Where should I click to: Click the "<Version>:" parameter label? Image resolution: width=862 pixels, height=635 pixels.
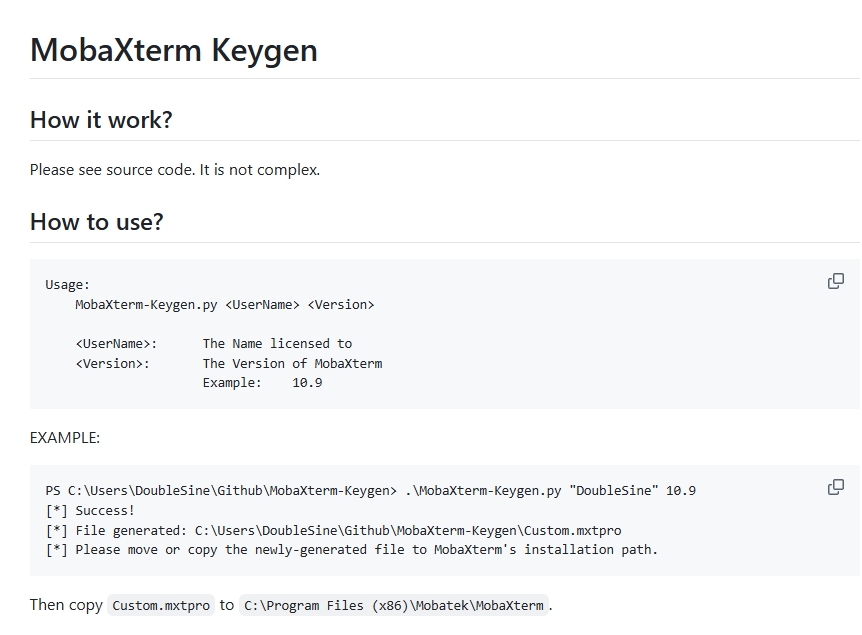coord(113,363)
